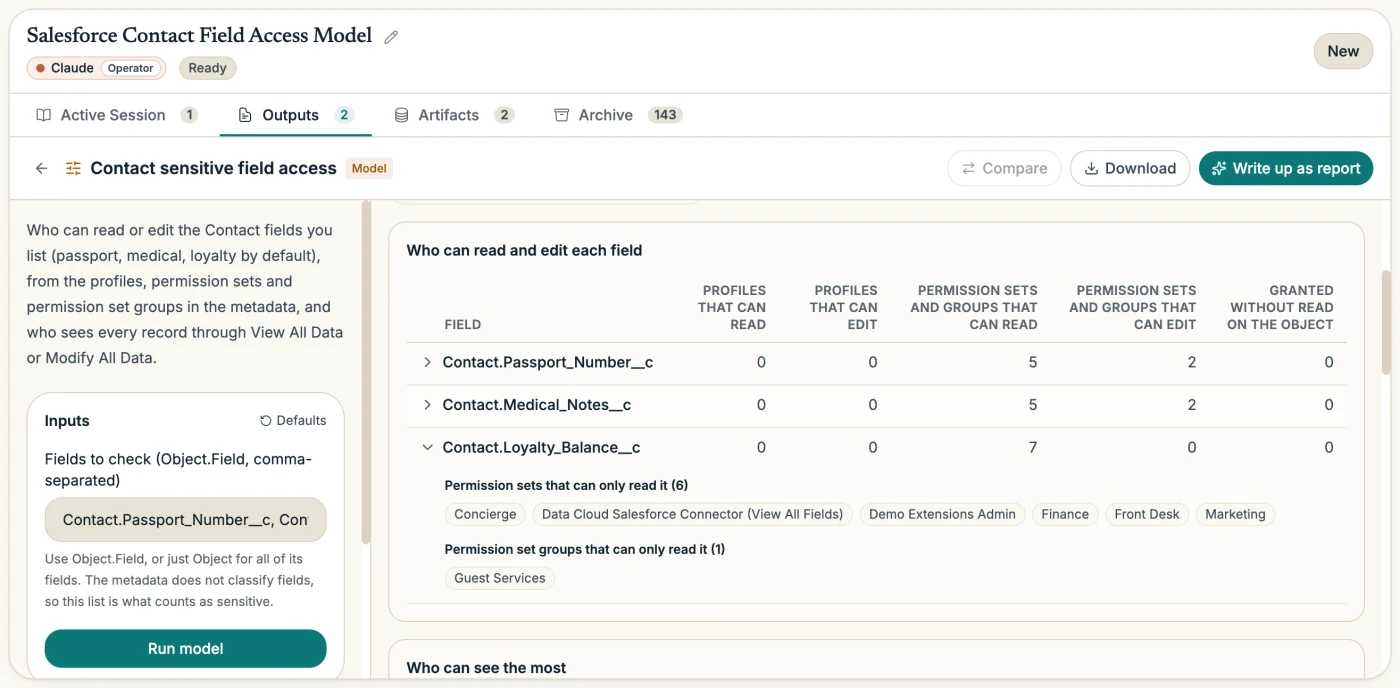Open the Active Session tab
The height and width of the screenshot is (688, 1400).
pos(117,115)
